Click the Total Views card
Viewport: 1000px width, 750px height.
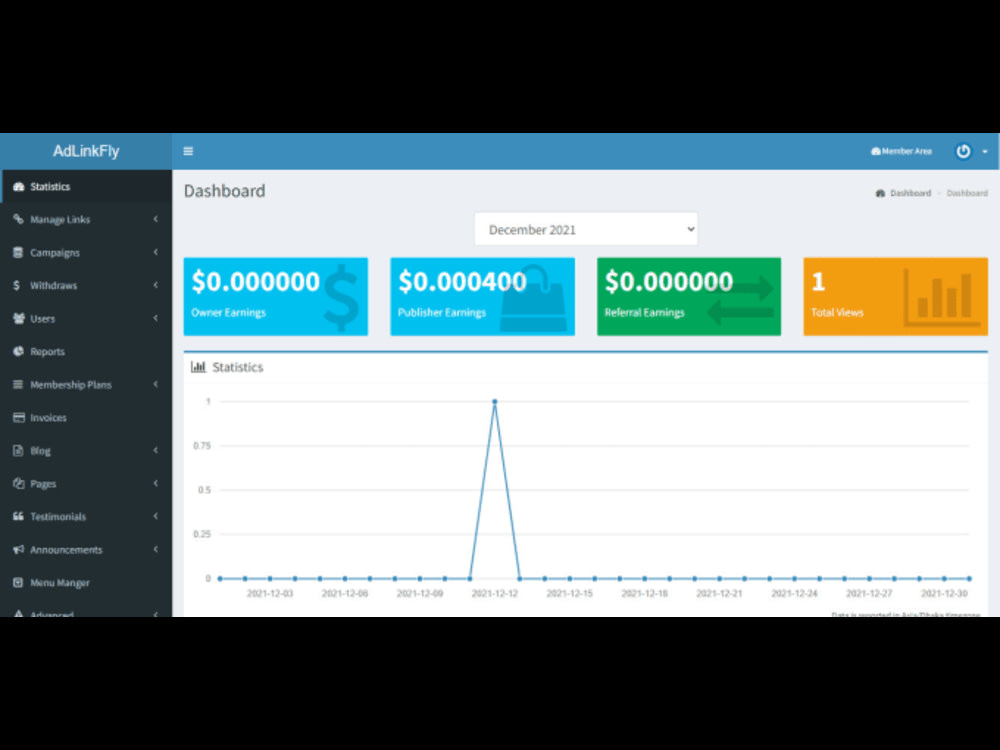(x=895, y=297)
